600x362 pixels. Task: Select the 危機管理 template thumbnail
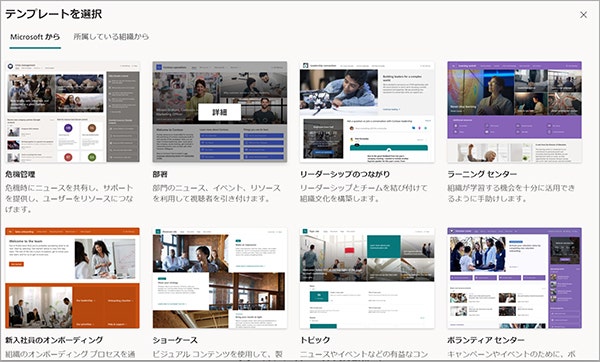pyautogui.click(x=72, y=112)
